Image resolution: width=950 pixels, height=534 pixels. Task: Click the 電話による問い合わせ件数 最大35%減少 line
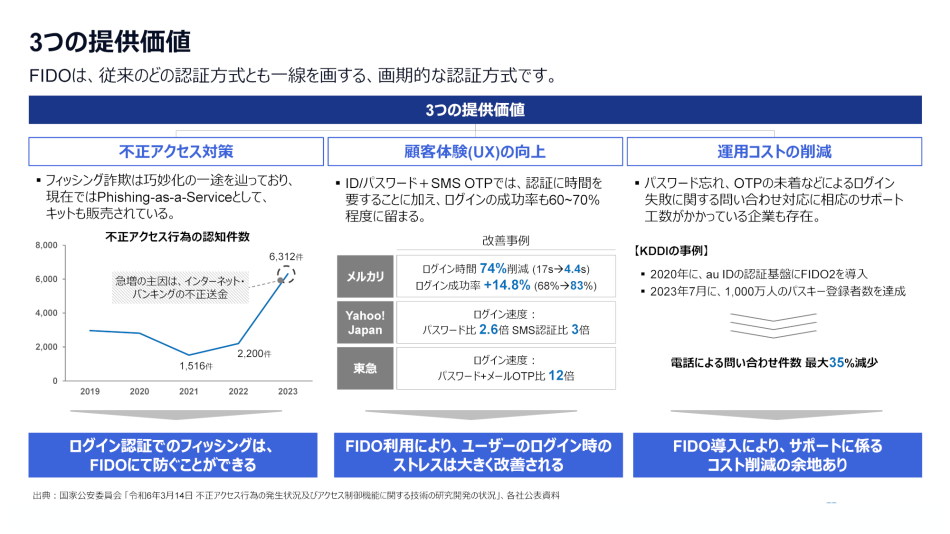[774, 362]
